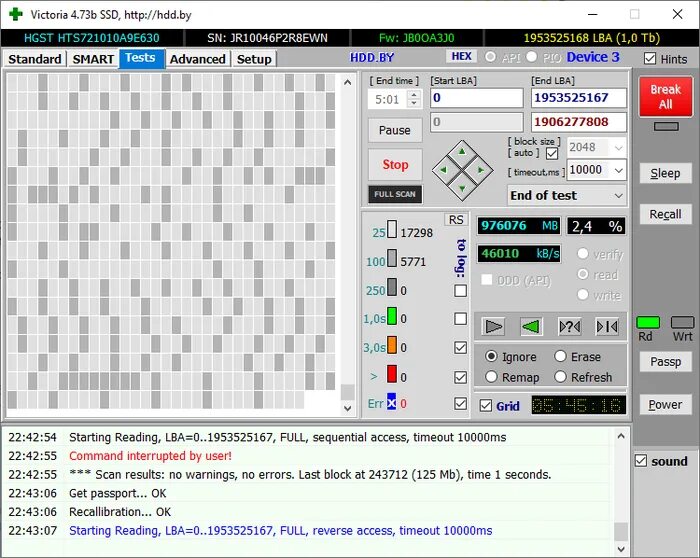
Task: Click the HEX button
Action: pyautogui.click(x=462, y=56)
